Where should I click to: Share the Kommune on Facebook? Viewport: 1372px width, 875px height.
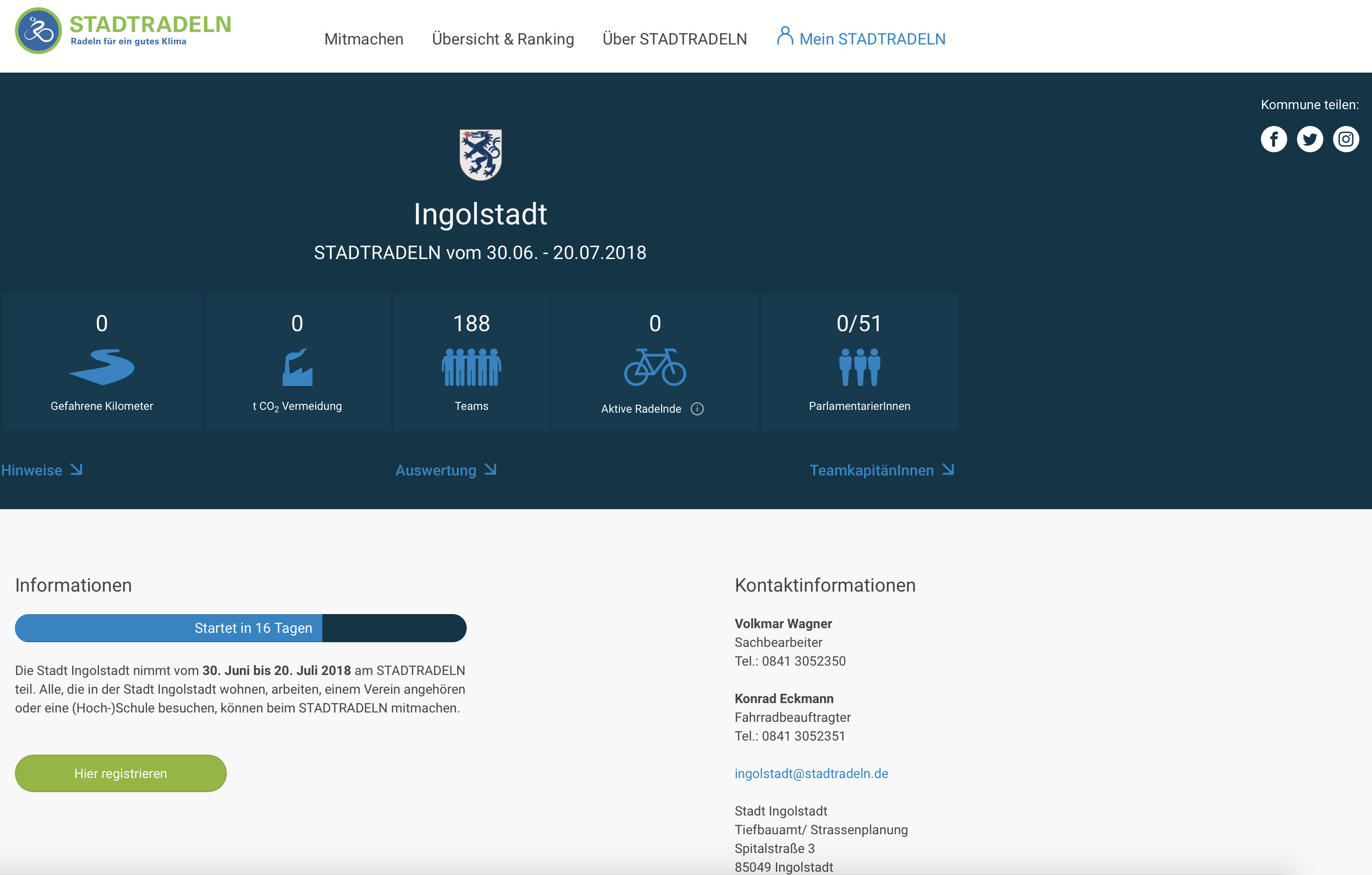pyautogui.click(x=1274, y=139)
